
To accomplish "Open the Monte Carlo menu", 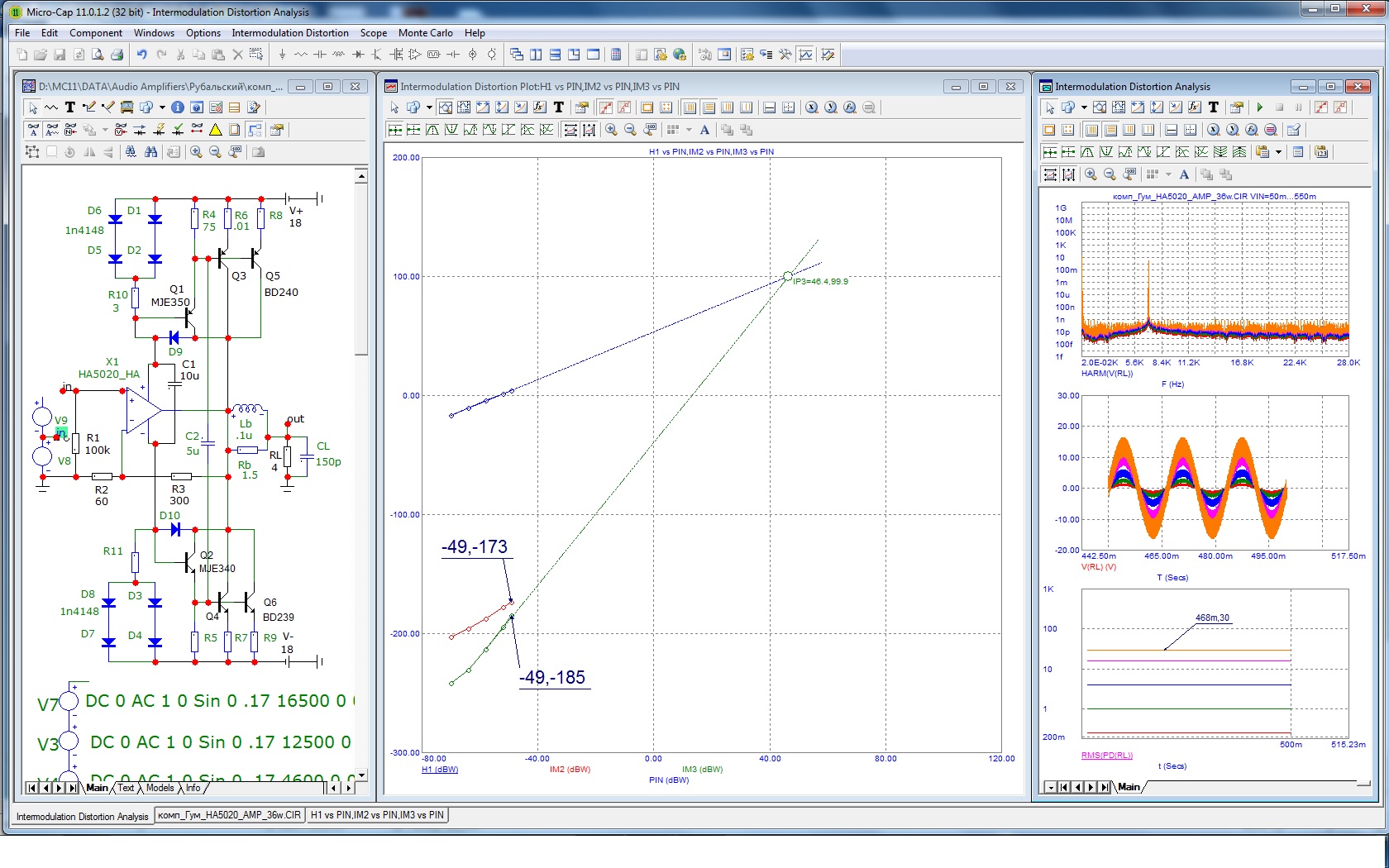I will [426, 33].
